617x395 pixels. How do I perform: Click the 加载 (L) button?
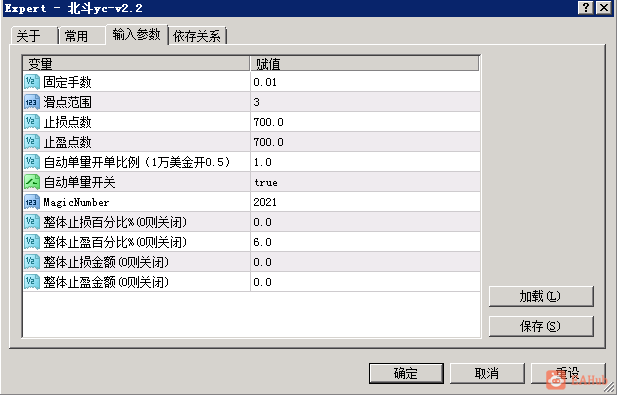541,296
